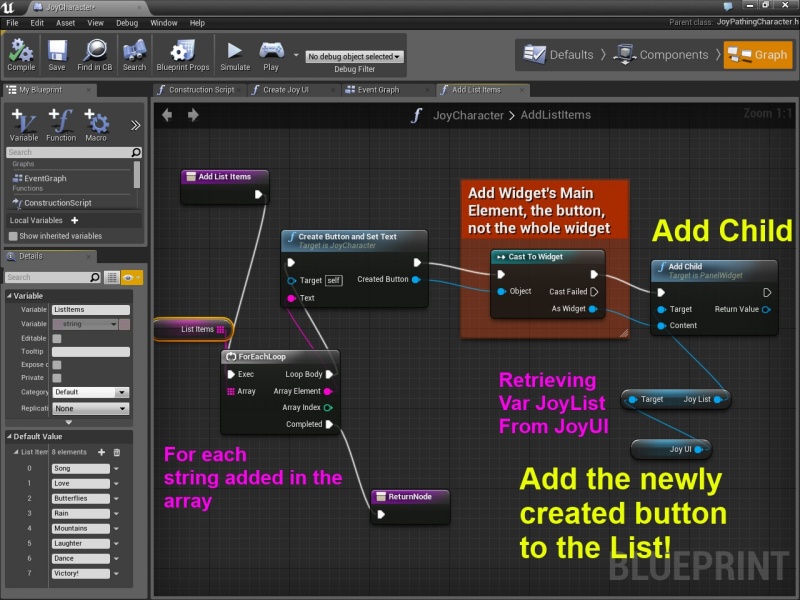Open the Asset menu
Screen dimensions: 800x600
[x=65, y=23]
